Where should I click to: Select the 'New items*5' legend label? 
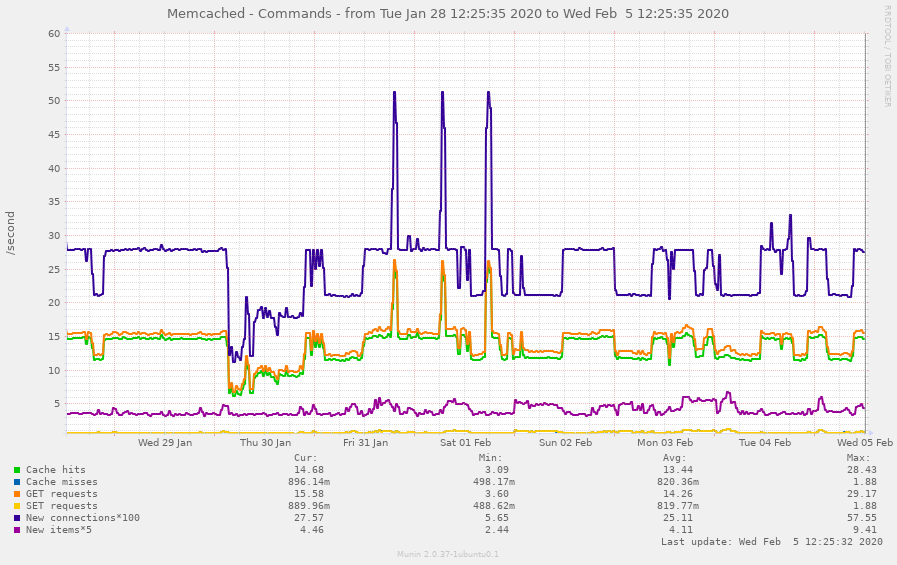[58, 530]
